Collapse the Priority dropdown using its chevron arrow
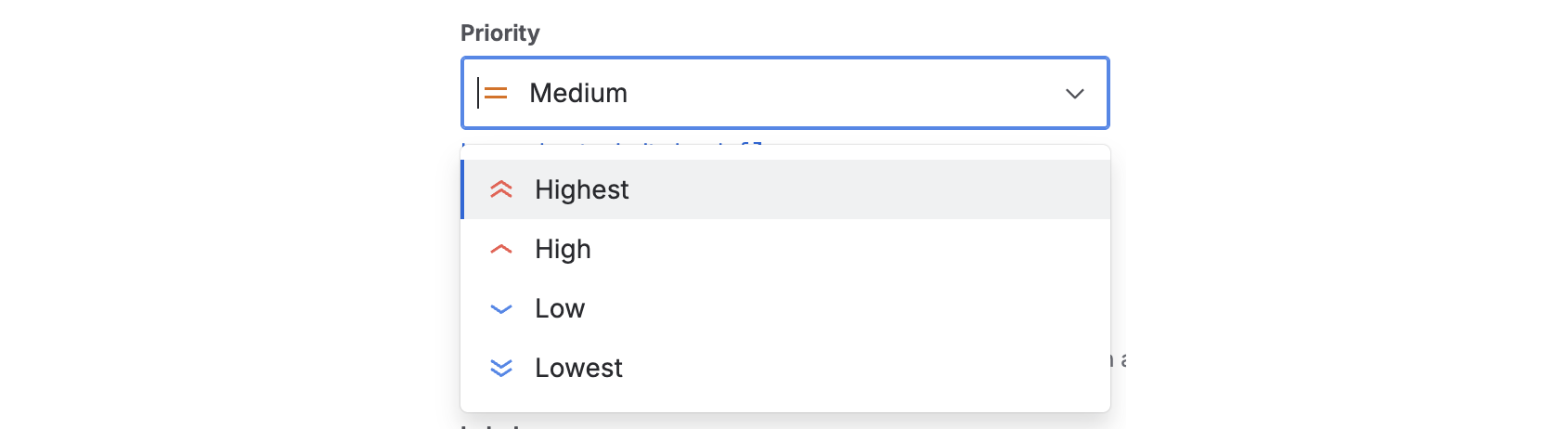This screenshot has width=1568, height=429. pos(1074,94)
